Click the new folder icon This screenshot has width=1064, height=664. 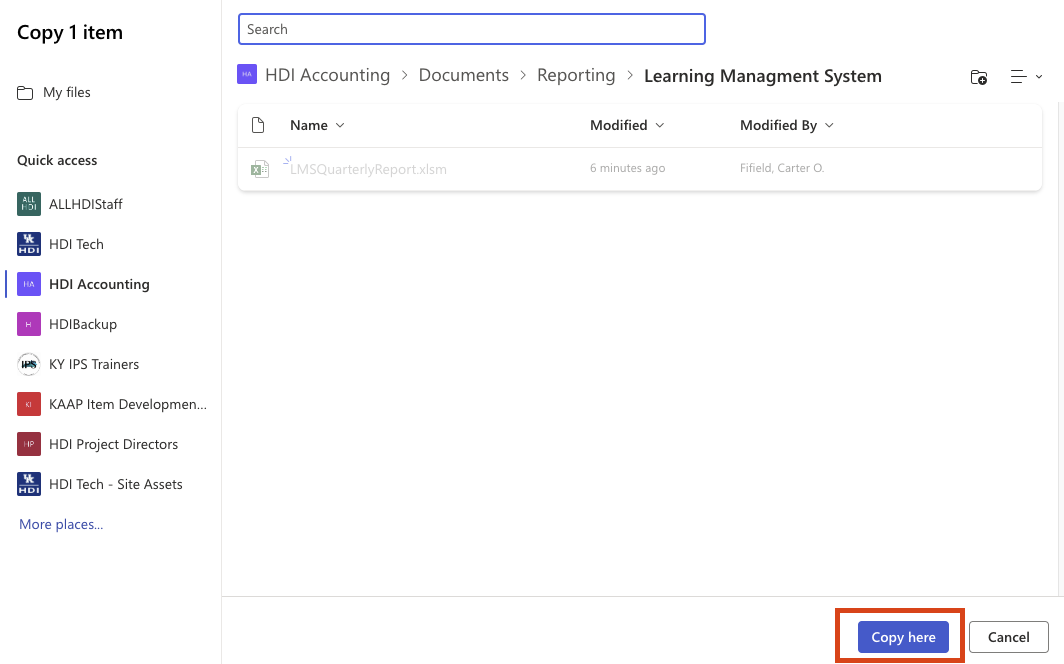coord(979,77)
